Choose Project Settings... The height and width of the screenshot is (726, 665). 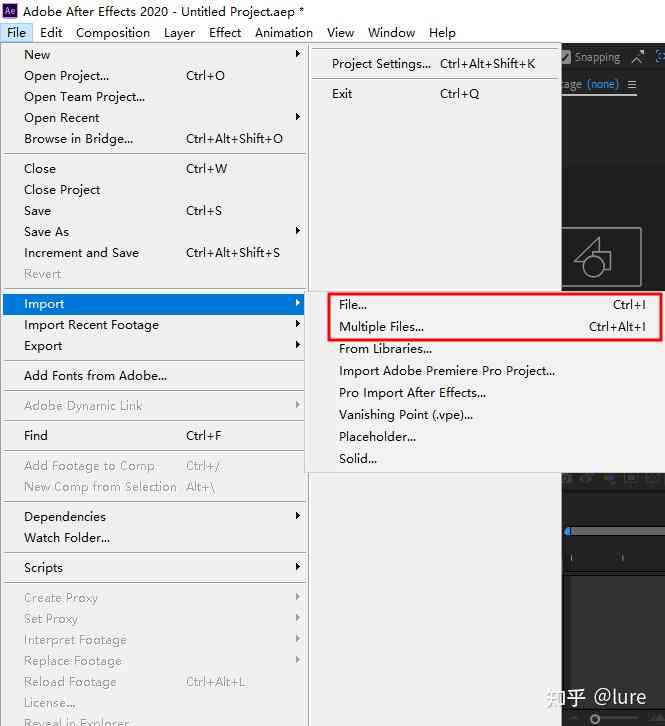click(x=435, y=64)
